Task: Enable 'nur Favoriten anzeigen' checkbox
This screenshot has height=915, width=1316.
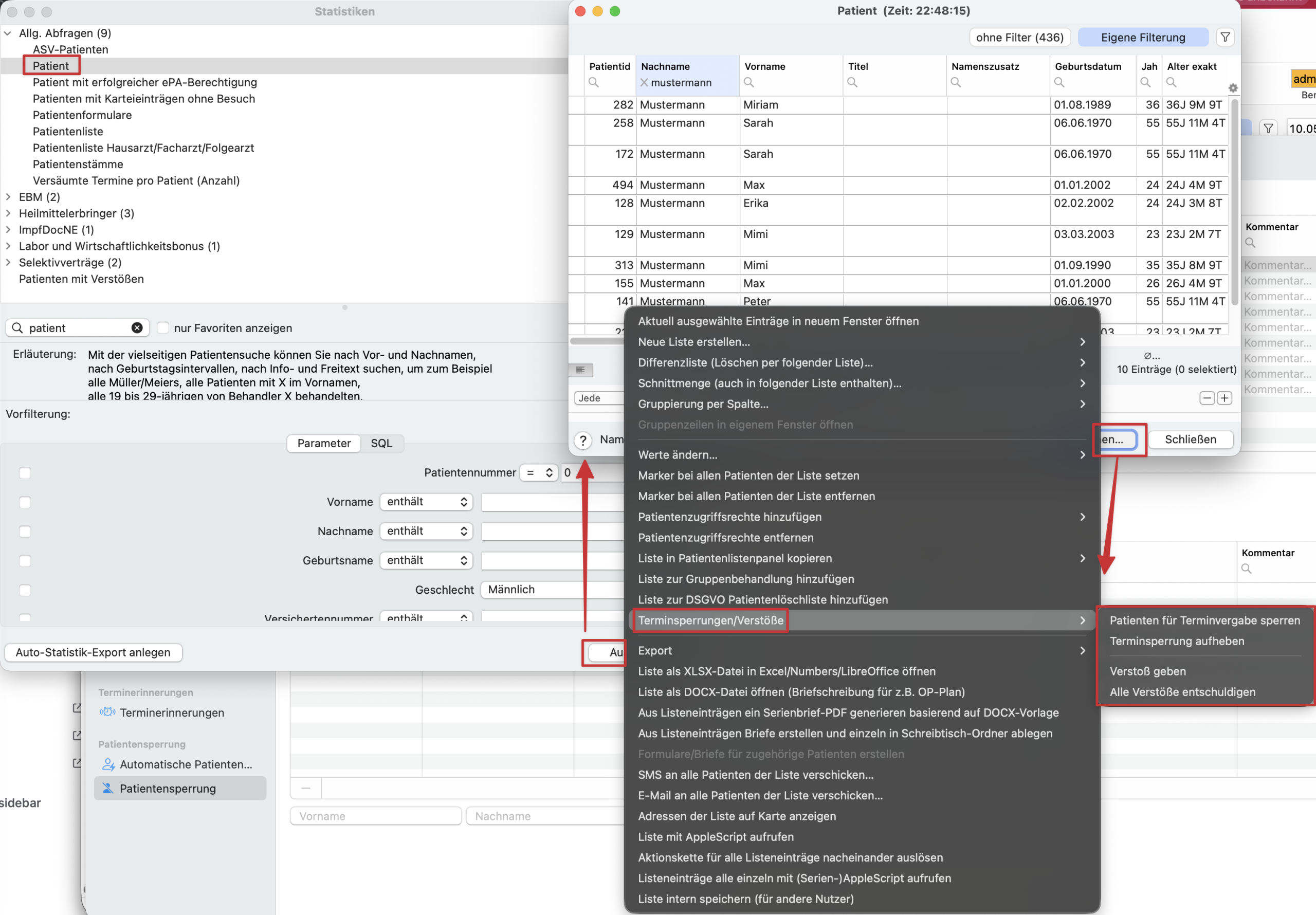Action: pos(163,328)
